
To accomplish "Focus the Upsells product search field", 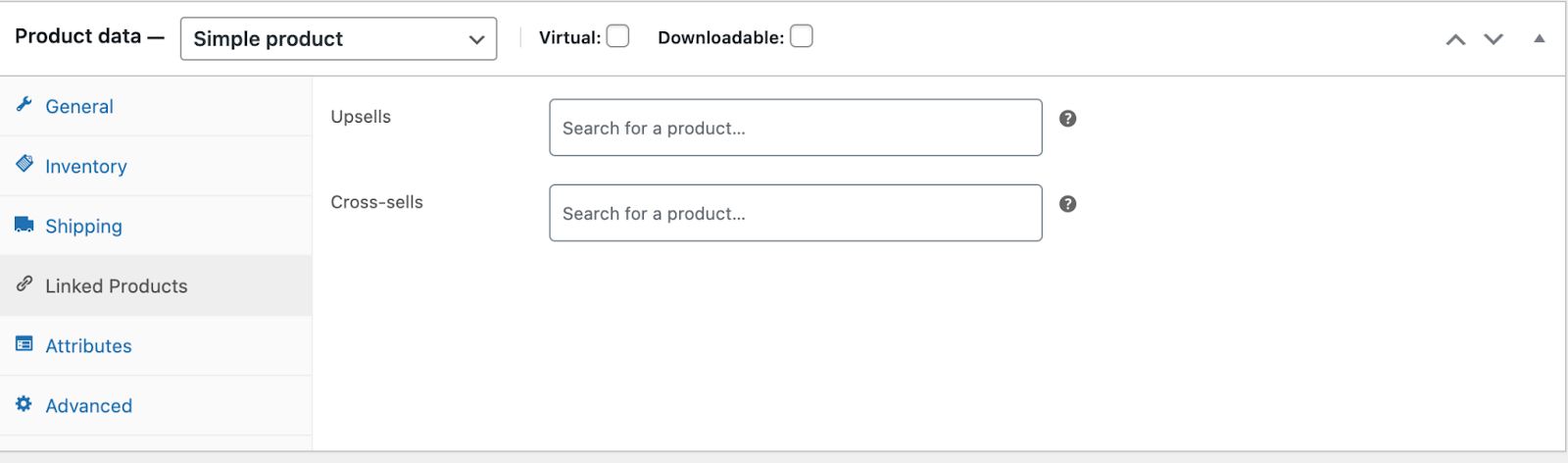I will [x=795, y=128].
